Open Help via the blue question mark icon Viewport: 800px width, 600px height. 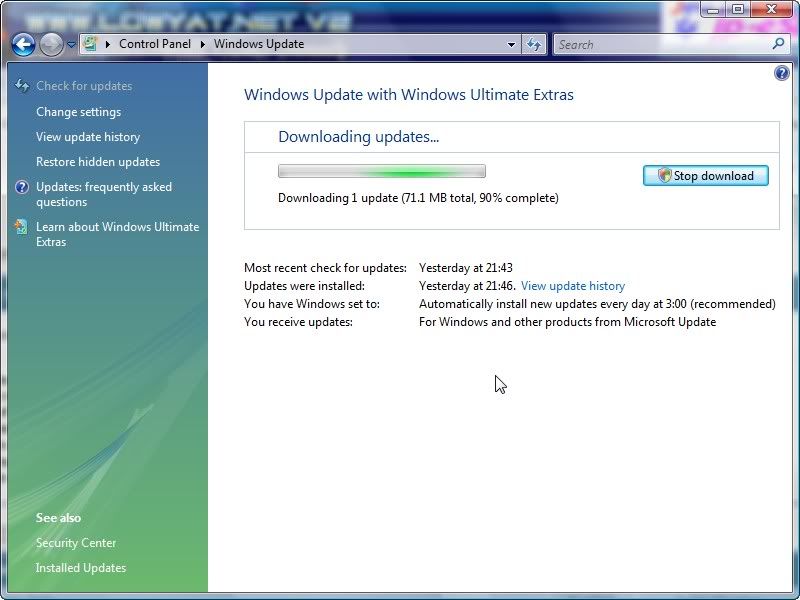point(782,73)
